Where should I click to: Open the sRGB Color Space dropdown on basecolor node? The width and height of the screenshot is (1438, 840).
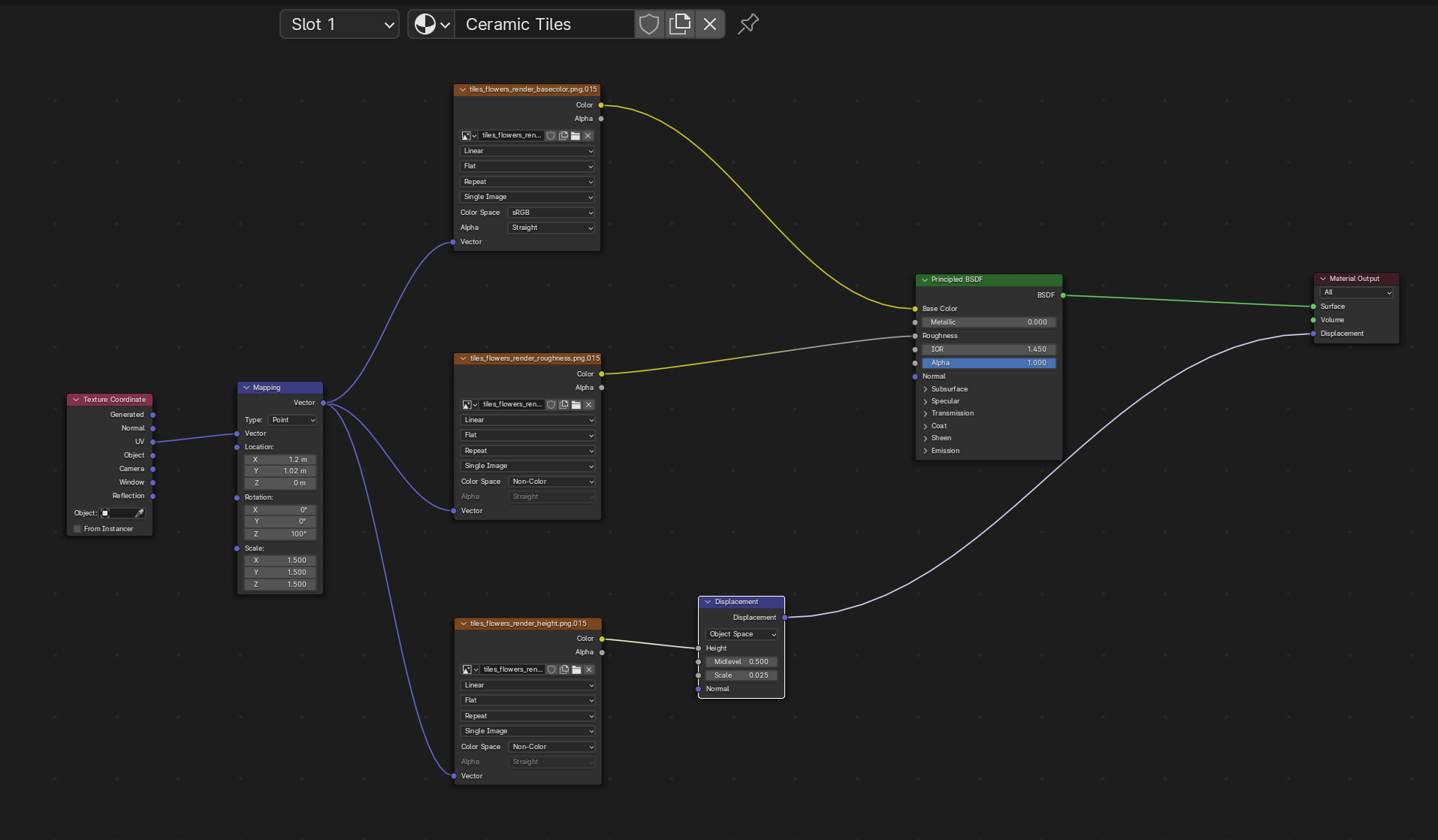[x=551, y=213]
